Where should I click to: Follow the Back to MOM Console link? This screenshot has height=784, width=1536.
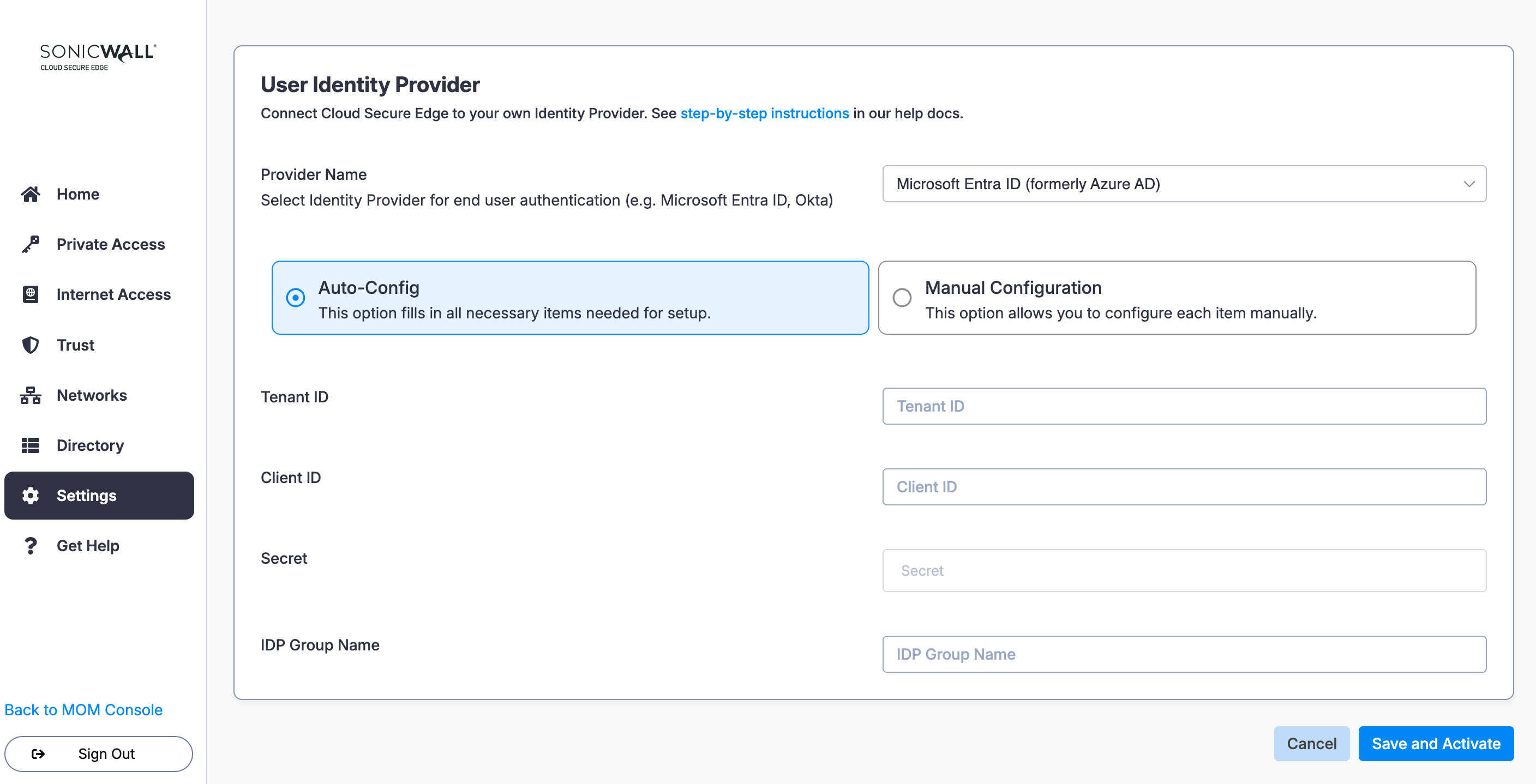83,709
